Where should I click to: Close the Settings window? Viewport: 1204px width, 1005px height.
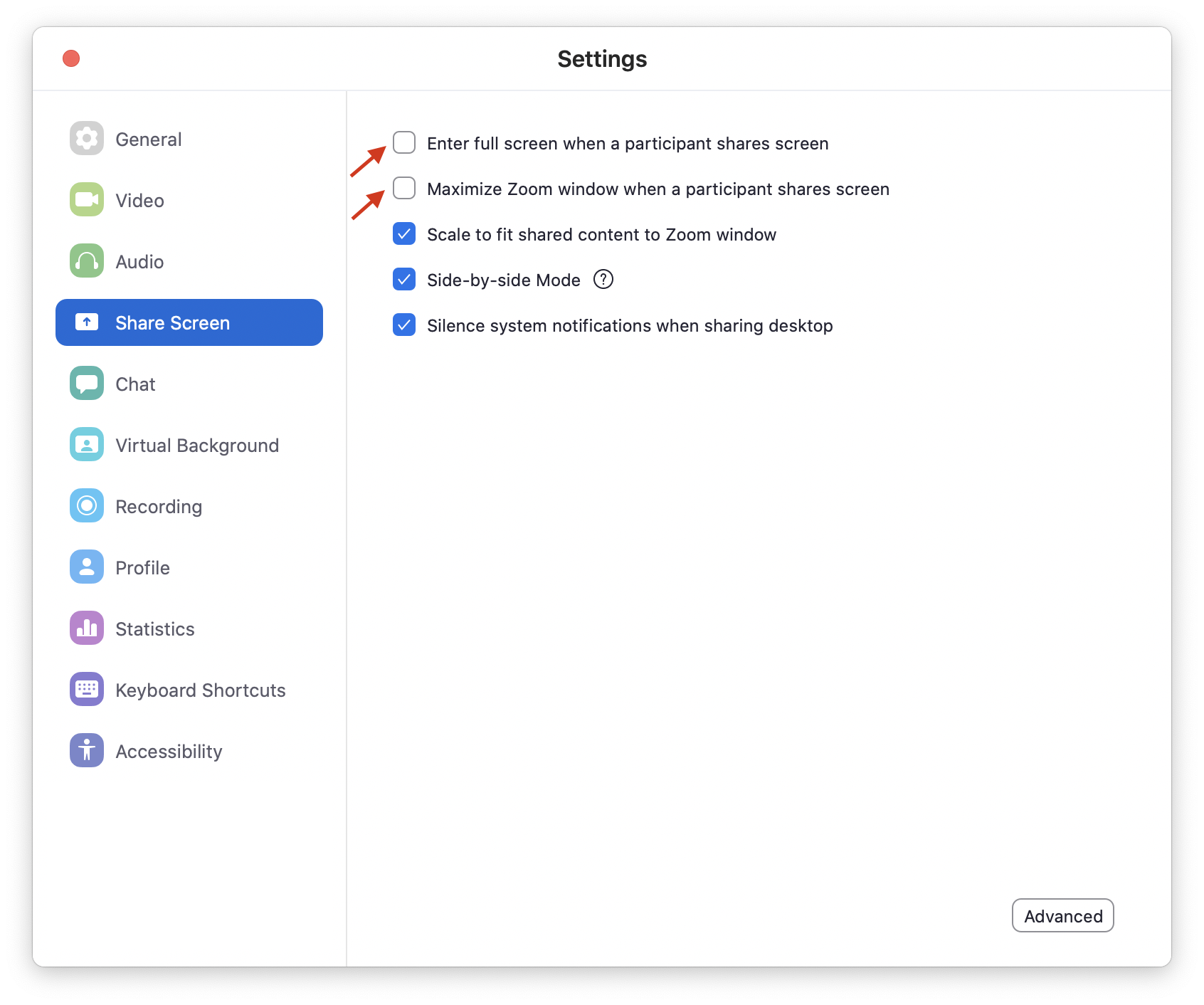pyautogui.click(x=71, y=58)
